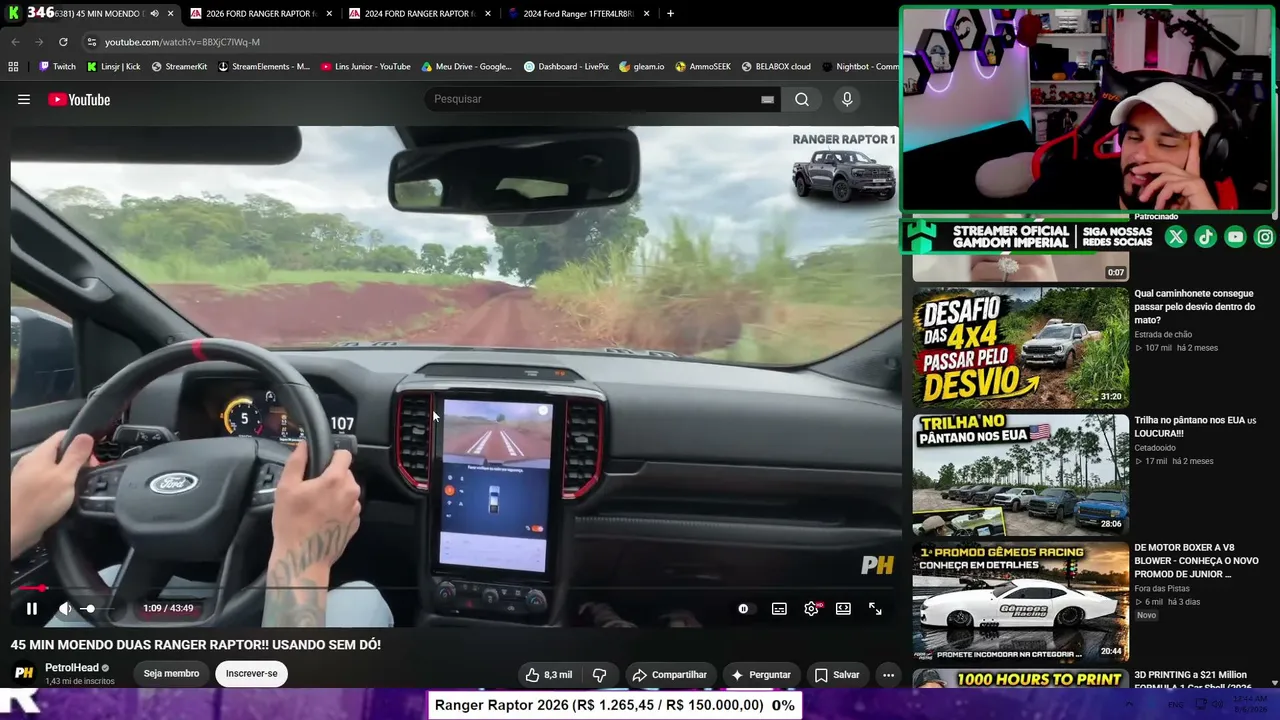Open the X social icon in stream overlay
Viewport: 1280px width, 720px height.
tap(1176, 237)
